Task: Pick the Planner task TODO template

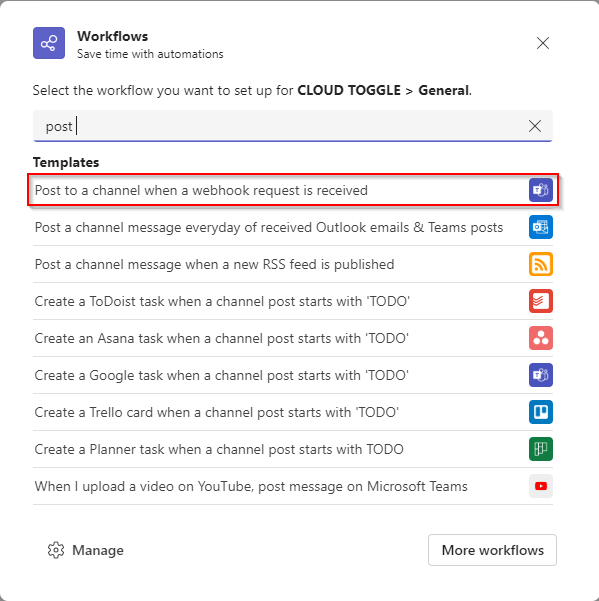Action: tap(293, 449)
